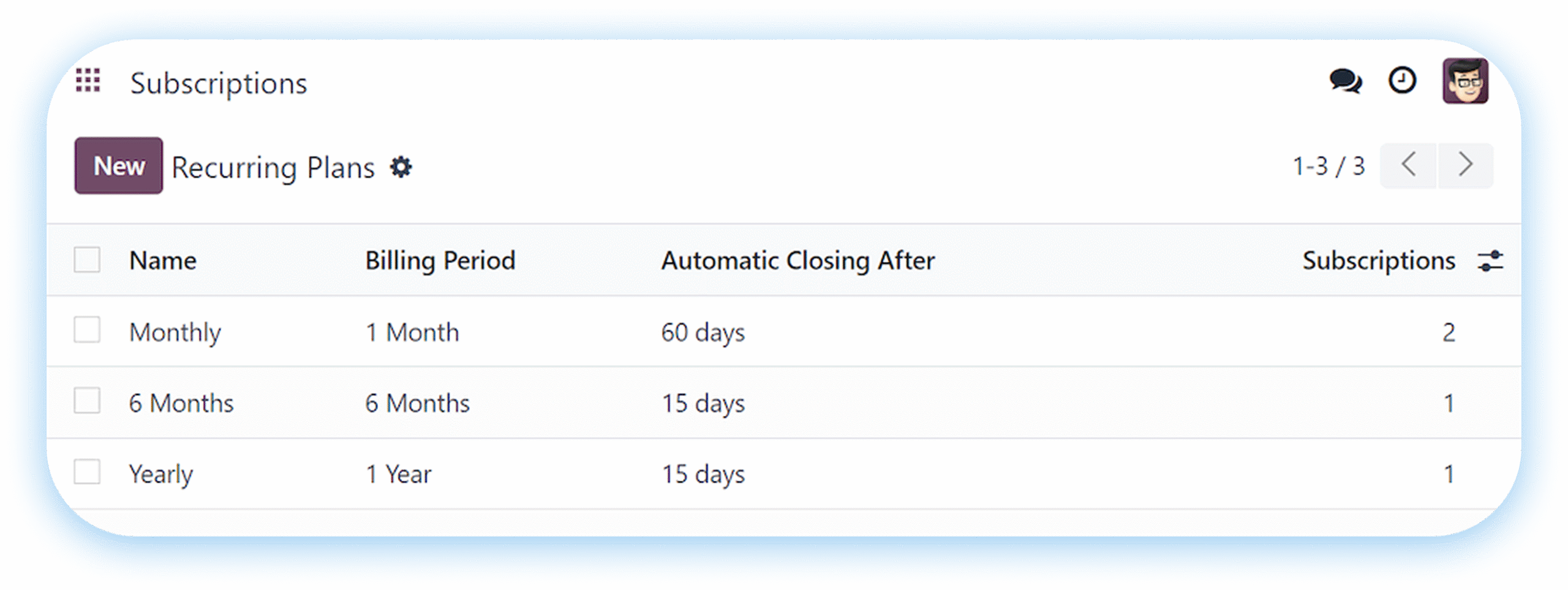This screenshot has width=1568, height=590.
Task: Sort by the Name column header
Action: point(163,261)
